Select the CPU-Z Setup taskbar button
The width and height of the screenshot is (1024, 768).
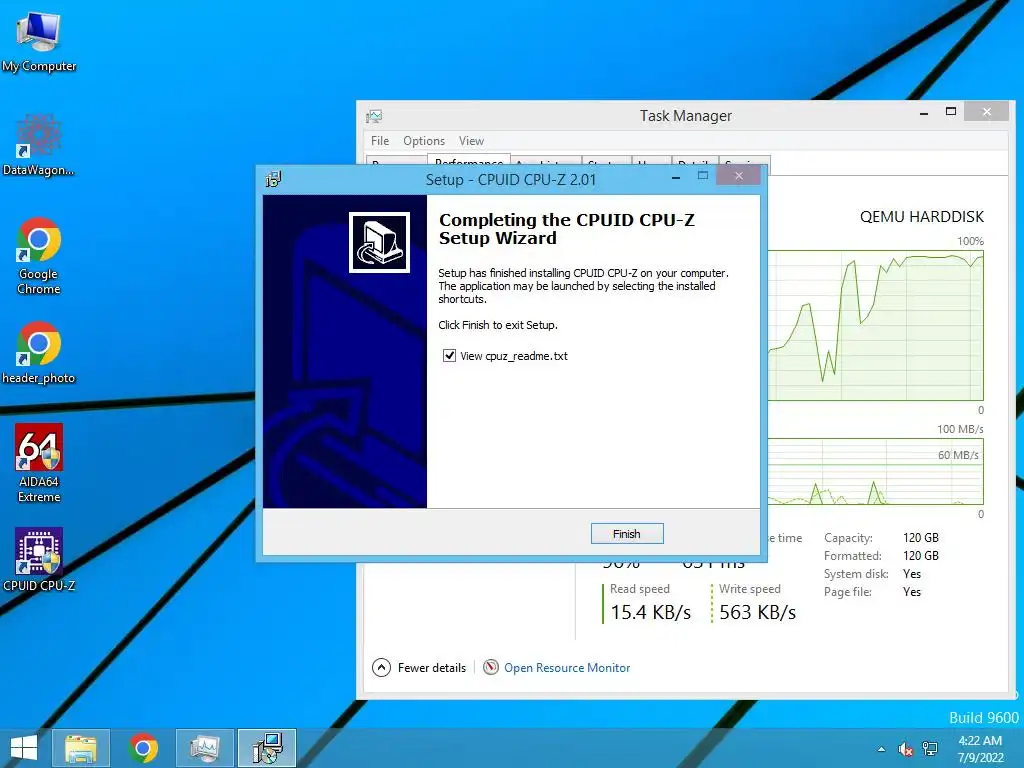point(267,748)
